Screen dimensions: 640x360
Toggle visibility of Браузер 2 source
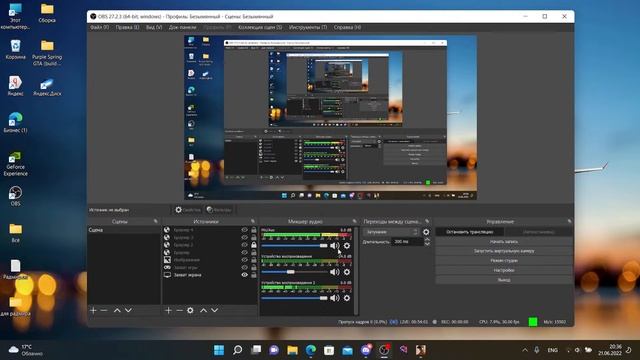[244, 245]
